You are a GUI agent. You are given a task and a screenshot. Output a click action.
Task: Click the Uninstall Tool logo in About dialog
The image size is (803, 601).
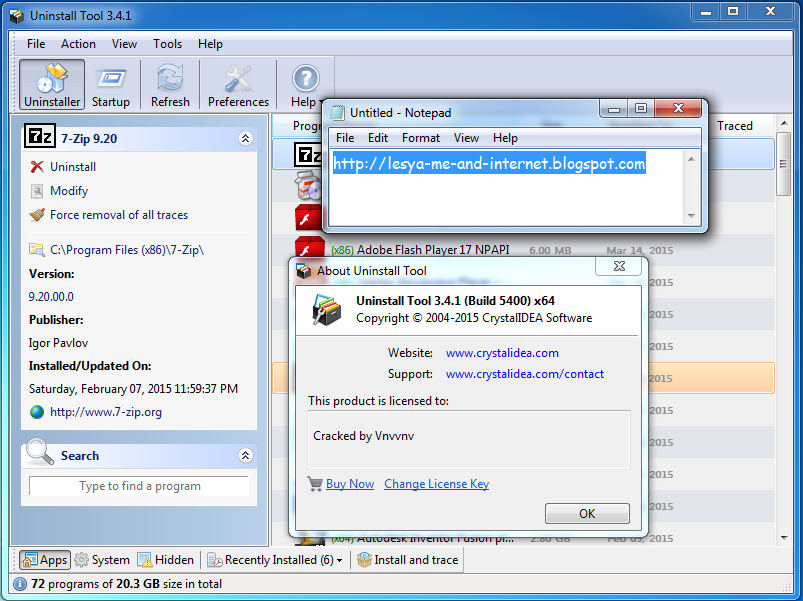coord(327,310)
